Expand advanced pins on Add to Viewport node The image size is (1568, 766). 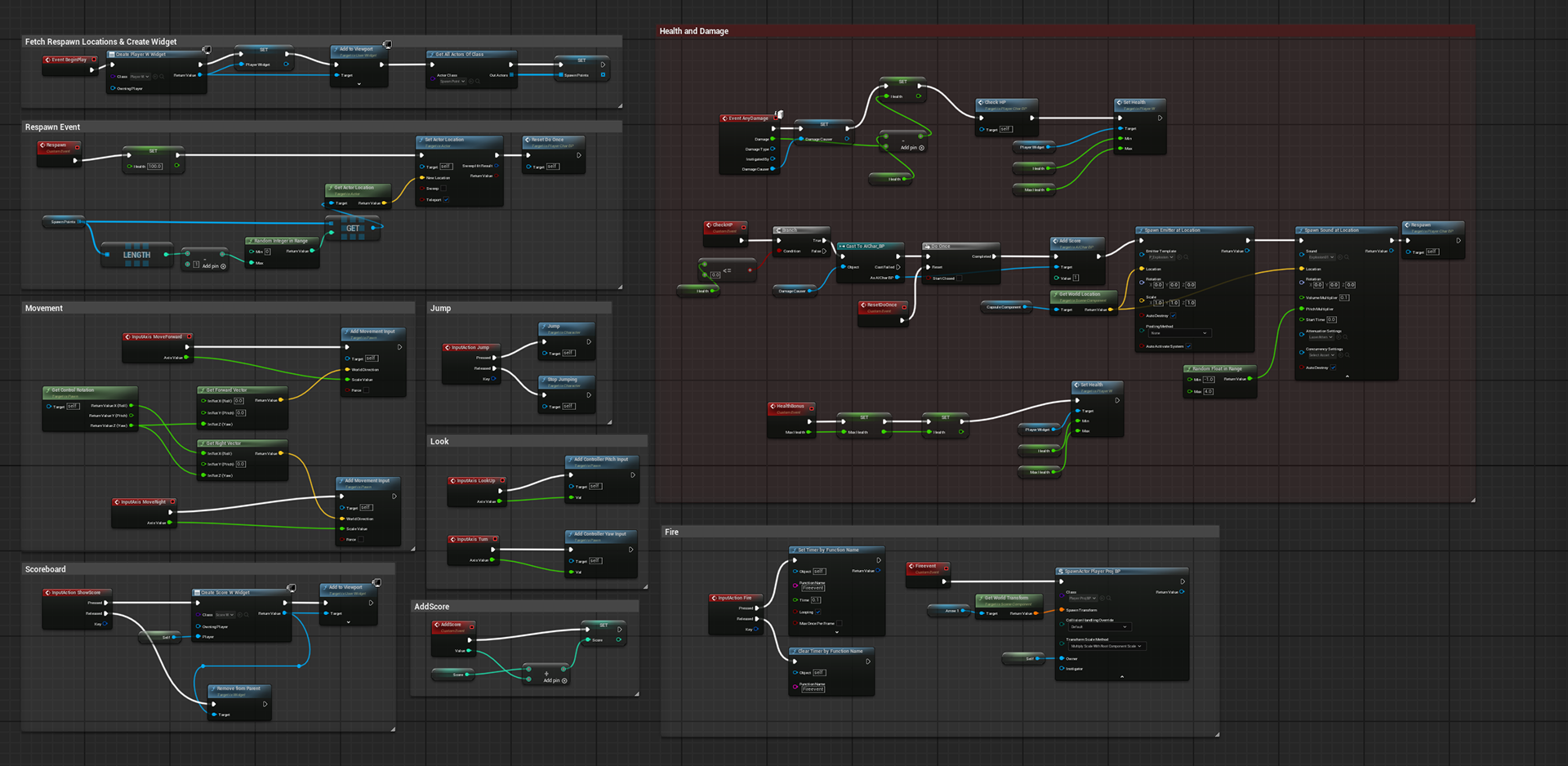359,84
